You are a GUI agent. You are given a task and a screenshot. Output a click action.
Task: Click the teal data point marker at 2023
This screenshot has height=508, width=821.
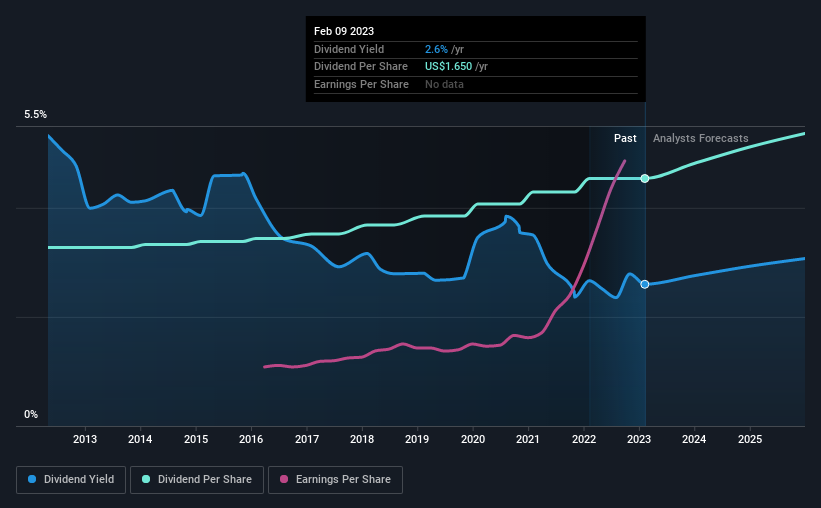pyautogui.click(x=645, y=179)
